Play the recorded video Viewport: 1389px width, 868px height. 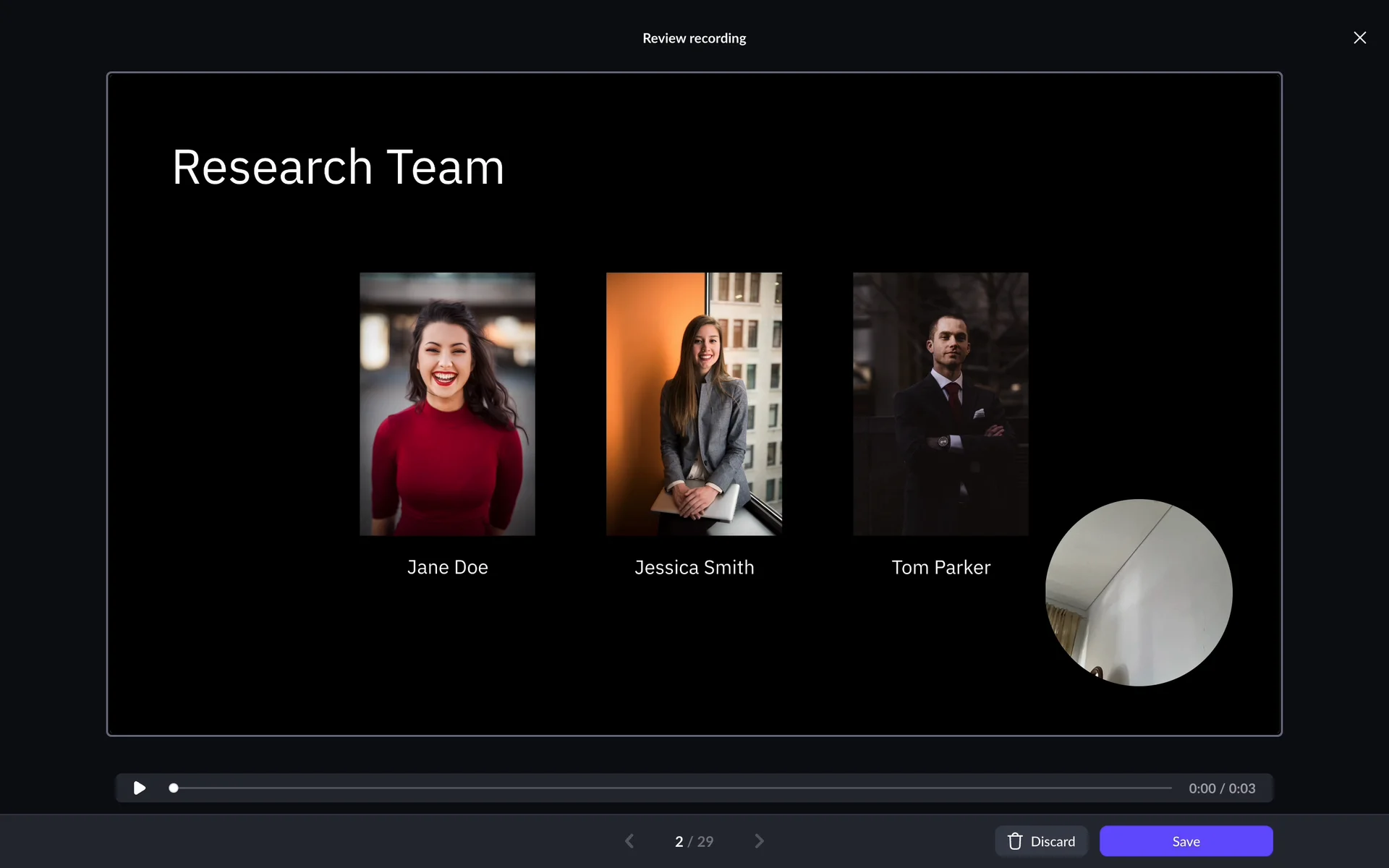click(x=140, y=788)
